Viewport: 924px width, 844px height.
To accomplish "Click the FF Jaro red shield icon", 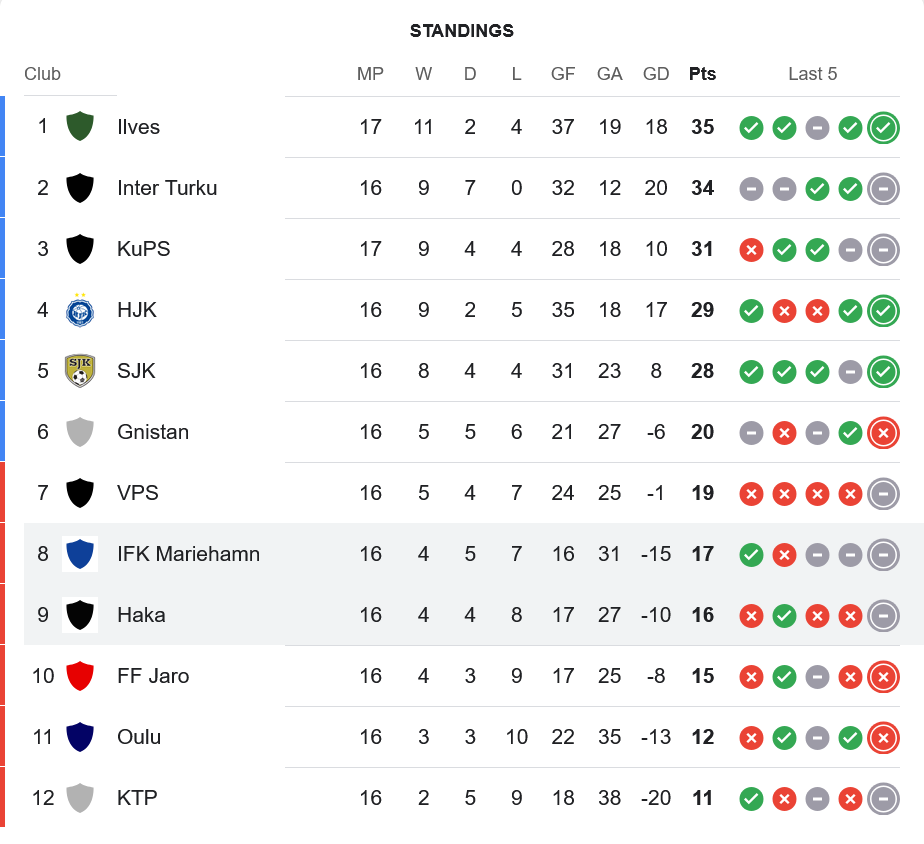I will click(x=80, y=676).
